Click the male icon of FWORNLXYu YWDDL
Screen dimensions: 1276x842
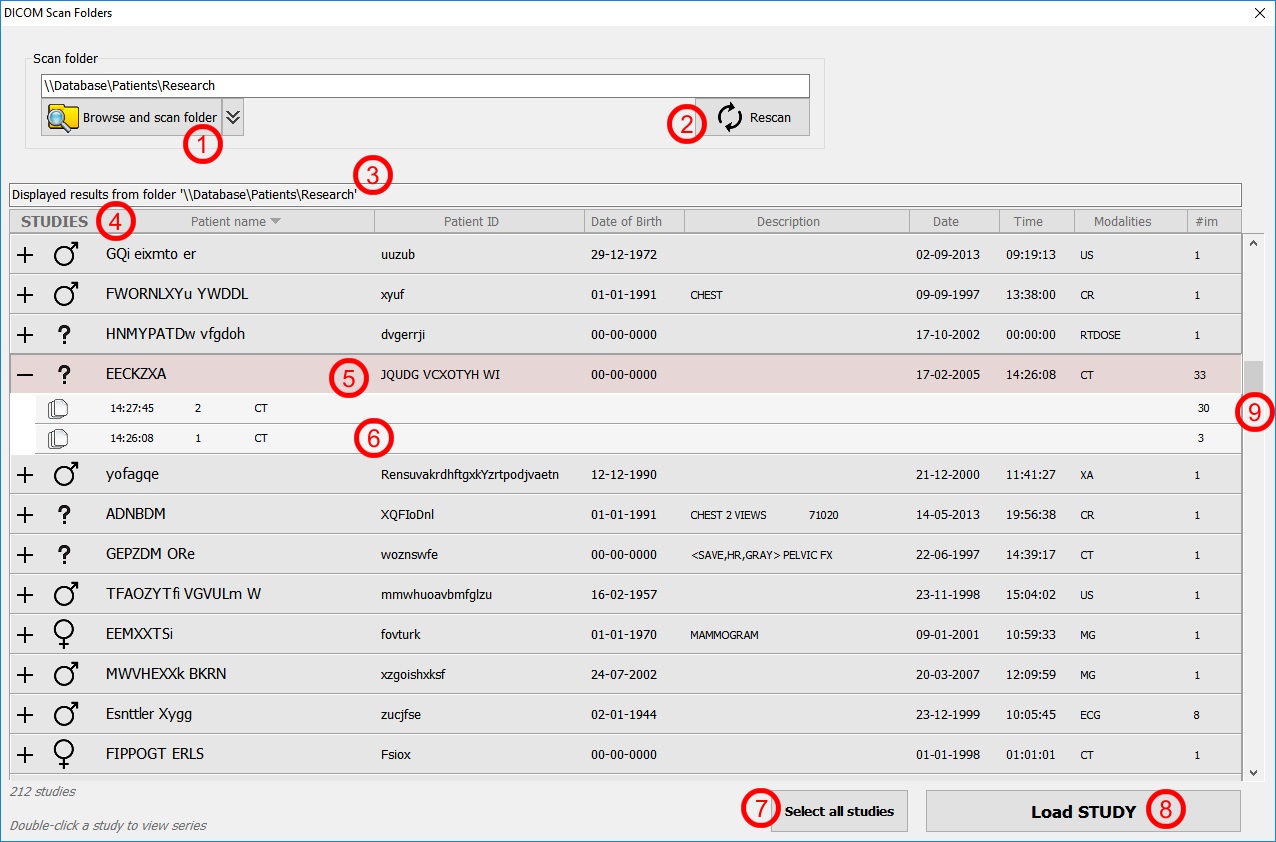click(65, 295)
